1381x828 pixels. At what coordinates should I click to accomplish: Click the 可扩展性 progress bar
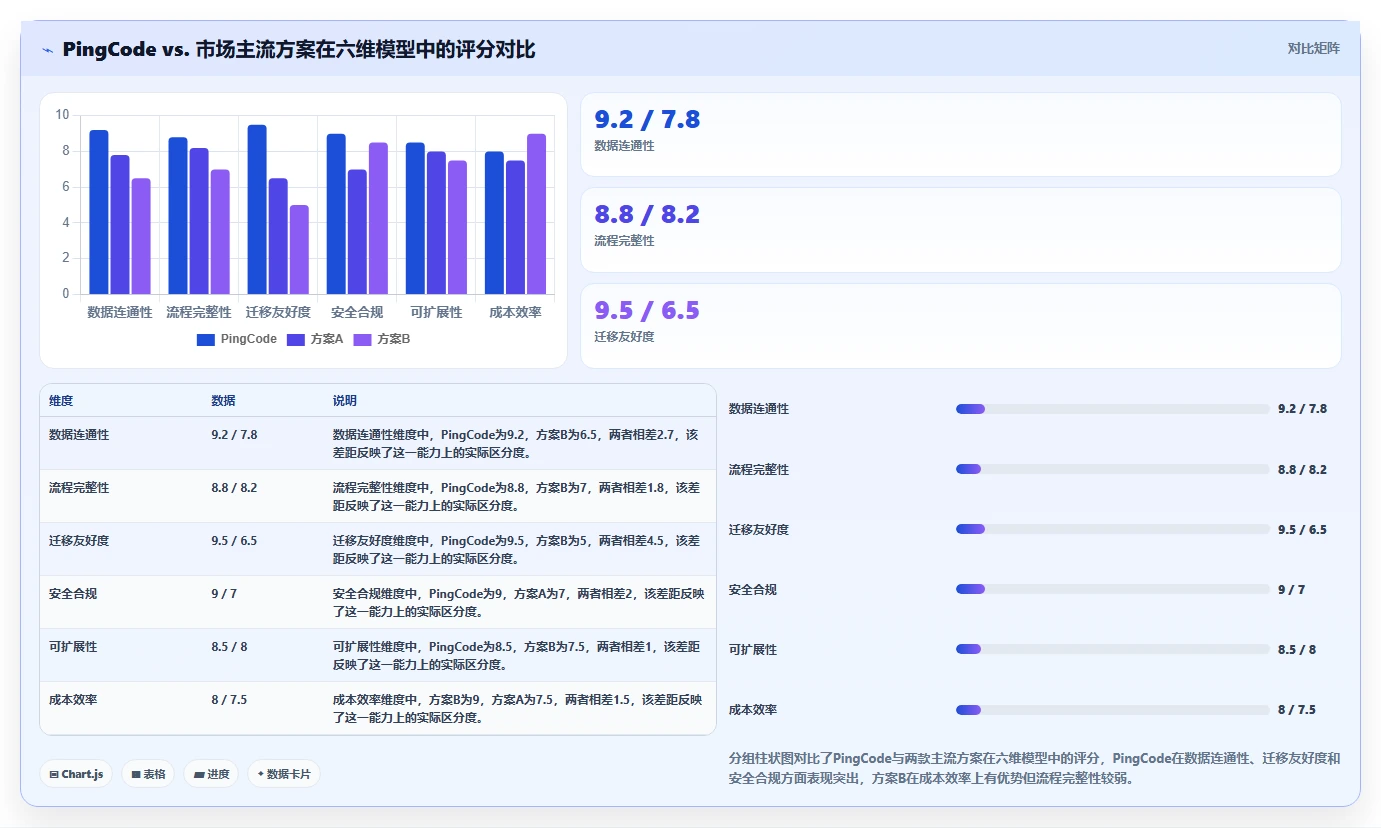(x=1112, y=650)
